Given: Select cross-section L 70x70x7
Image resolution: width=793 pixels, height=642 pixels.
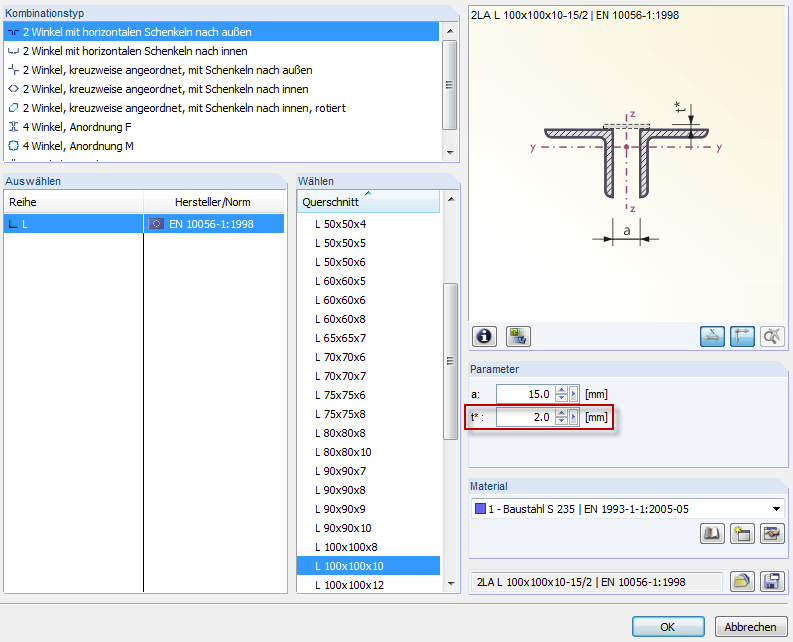Looking at the screenshot, I should tap(368, 376).
